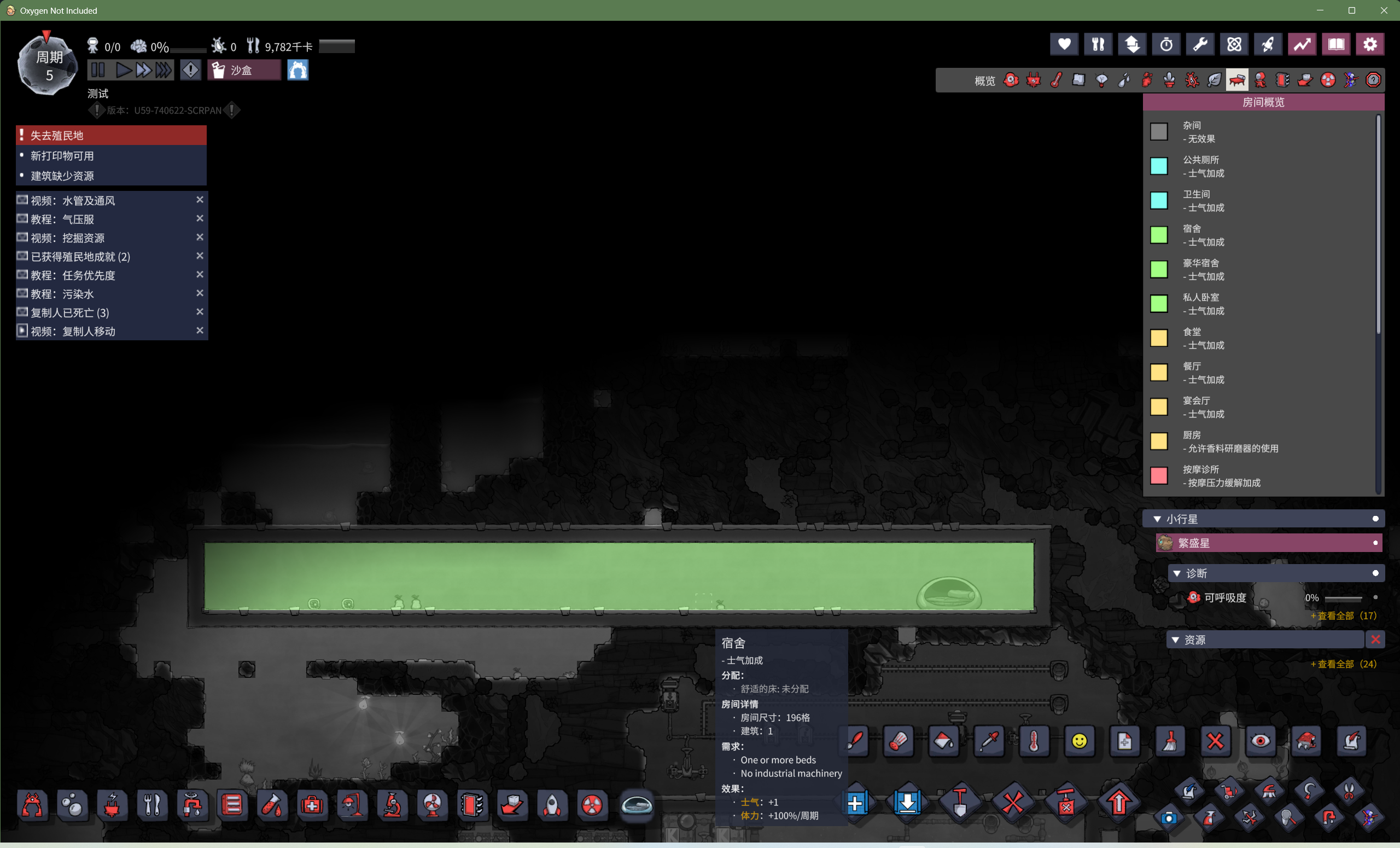Select the sandbox Reveal eye tool

(1261, 741)
